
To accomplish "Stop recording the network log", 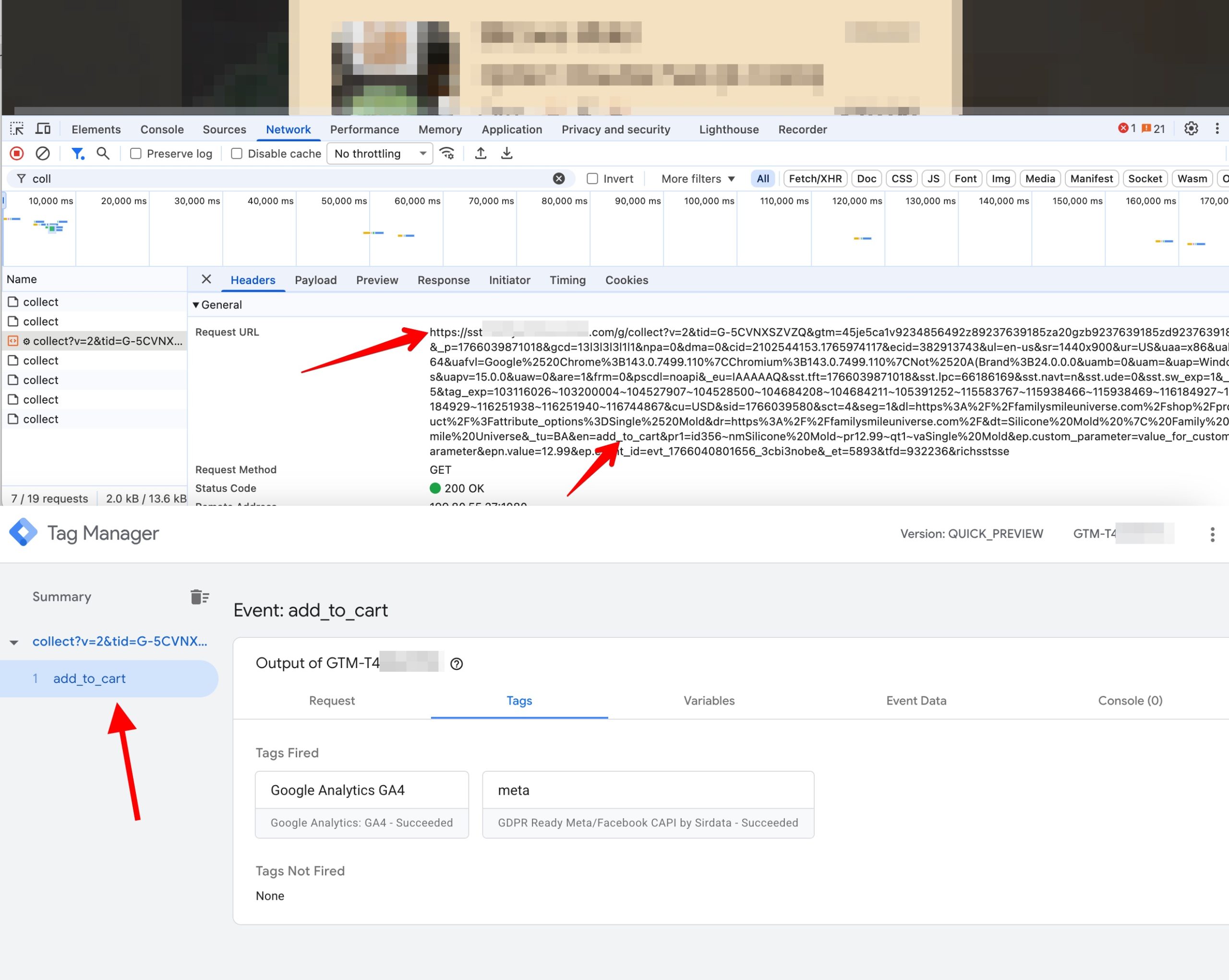I will click(x=16, y=153).
